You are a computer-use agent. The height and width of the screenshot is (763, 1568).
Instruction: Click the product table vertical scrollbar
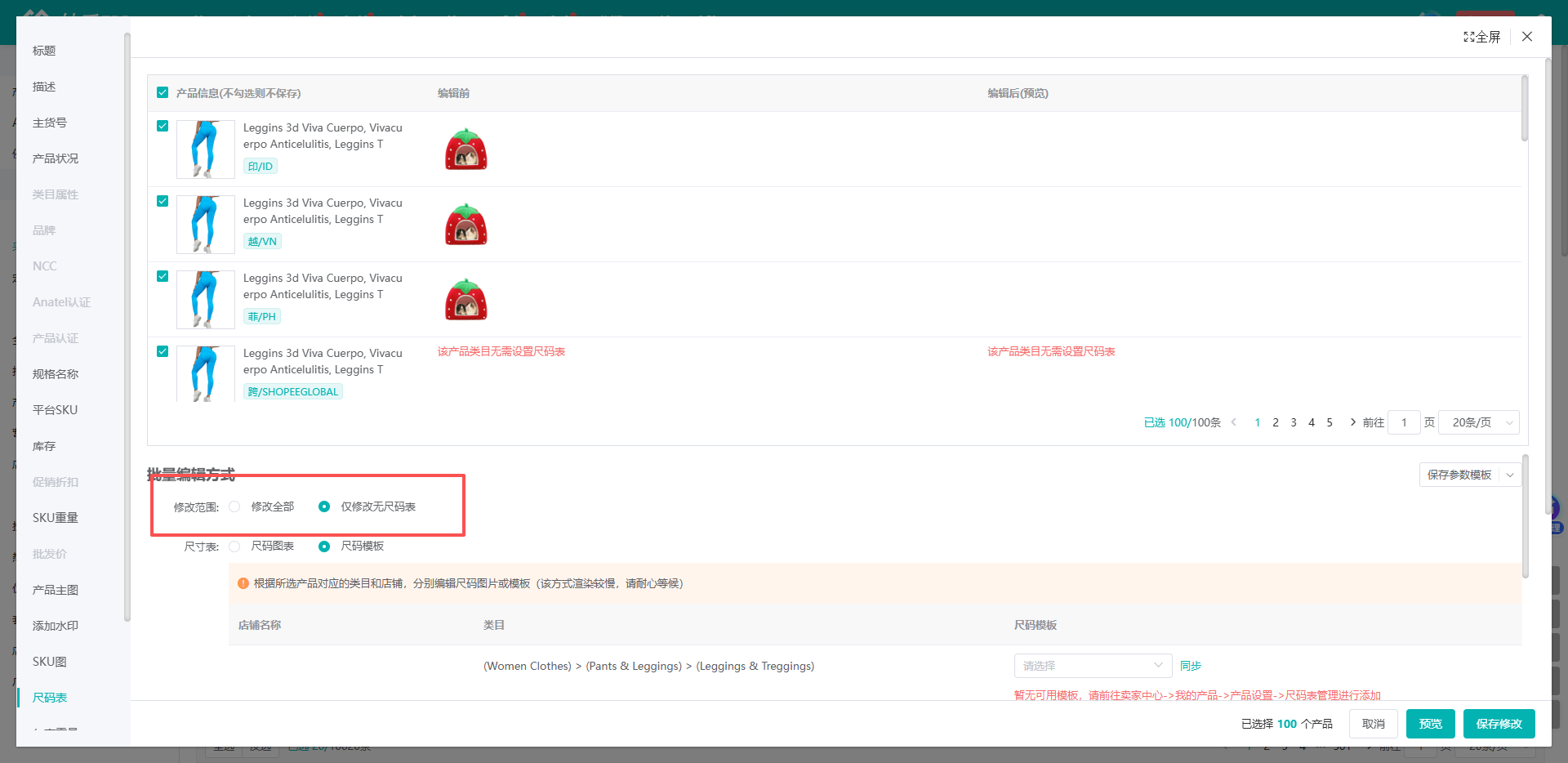tap(1524, 108)
